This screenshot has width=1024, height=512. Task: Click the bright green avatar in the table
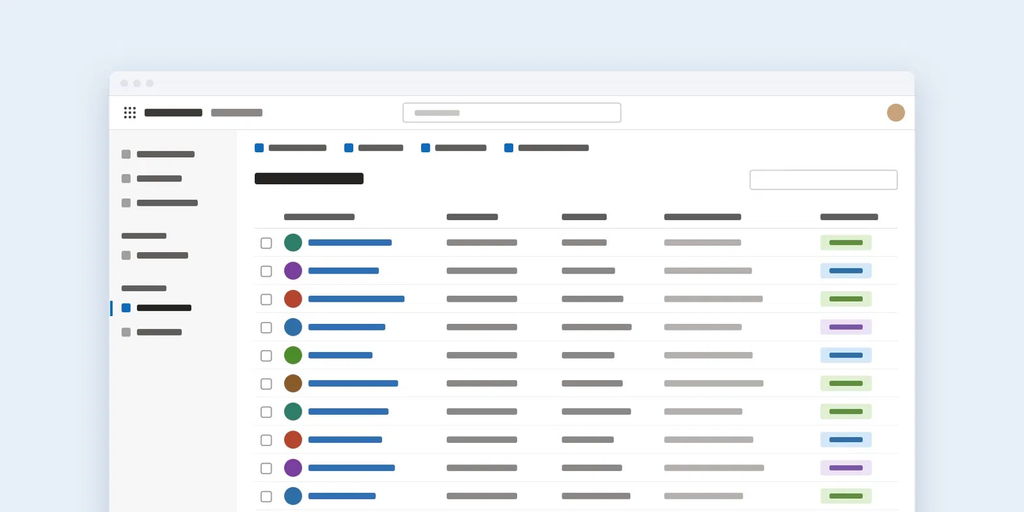click(x=293, y=355)
